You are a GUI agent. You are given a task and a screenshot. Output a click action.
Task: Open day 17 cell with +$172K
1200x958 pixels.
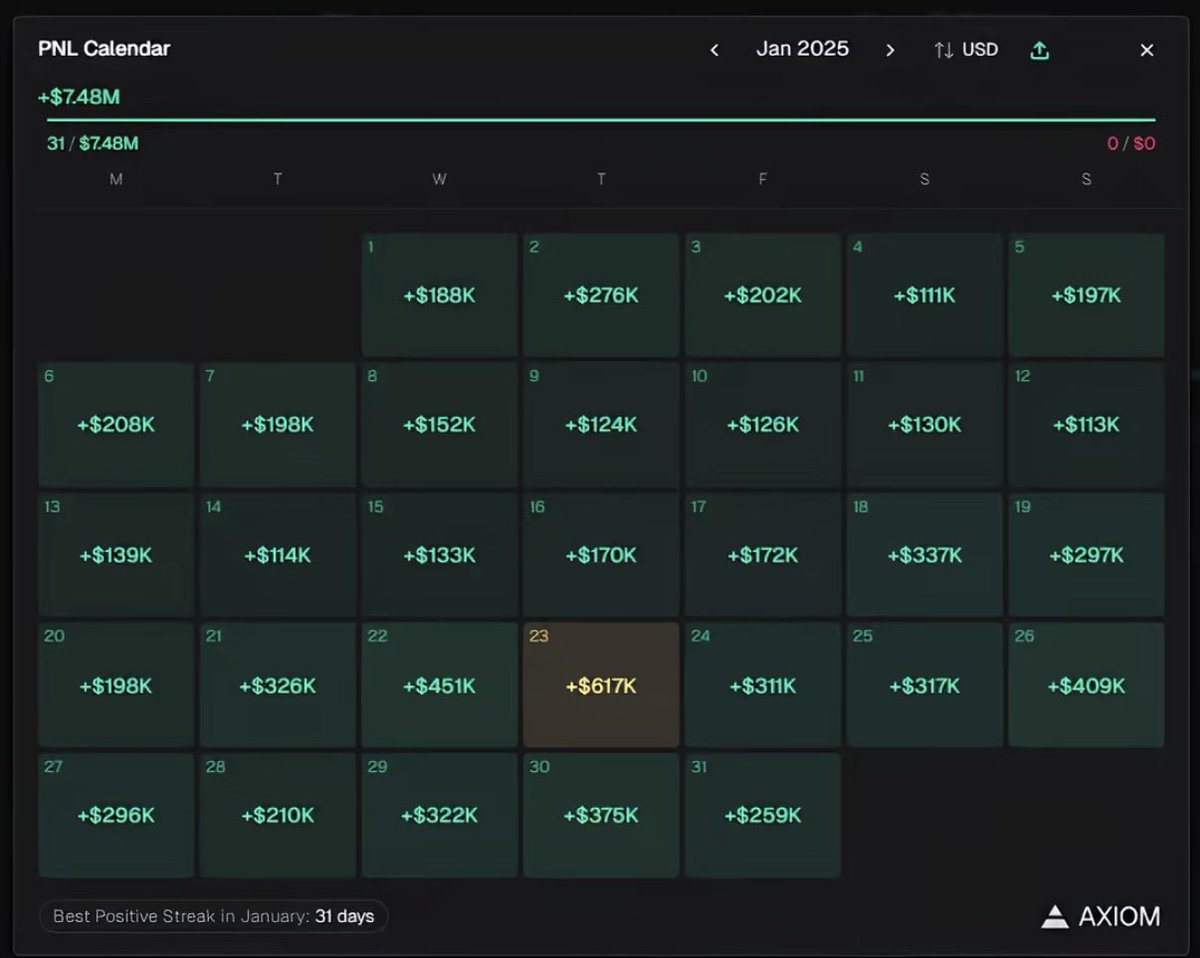click(763, 555)
